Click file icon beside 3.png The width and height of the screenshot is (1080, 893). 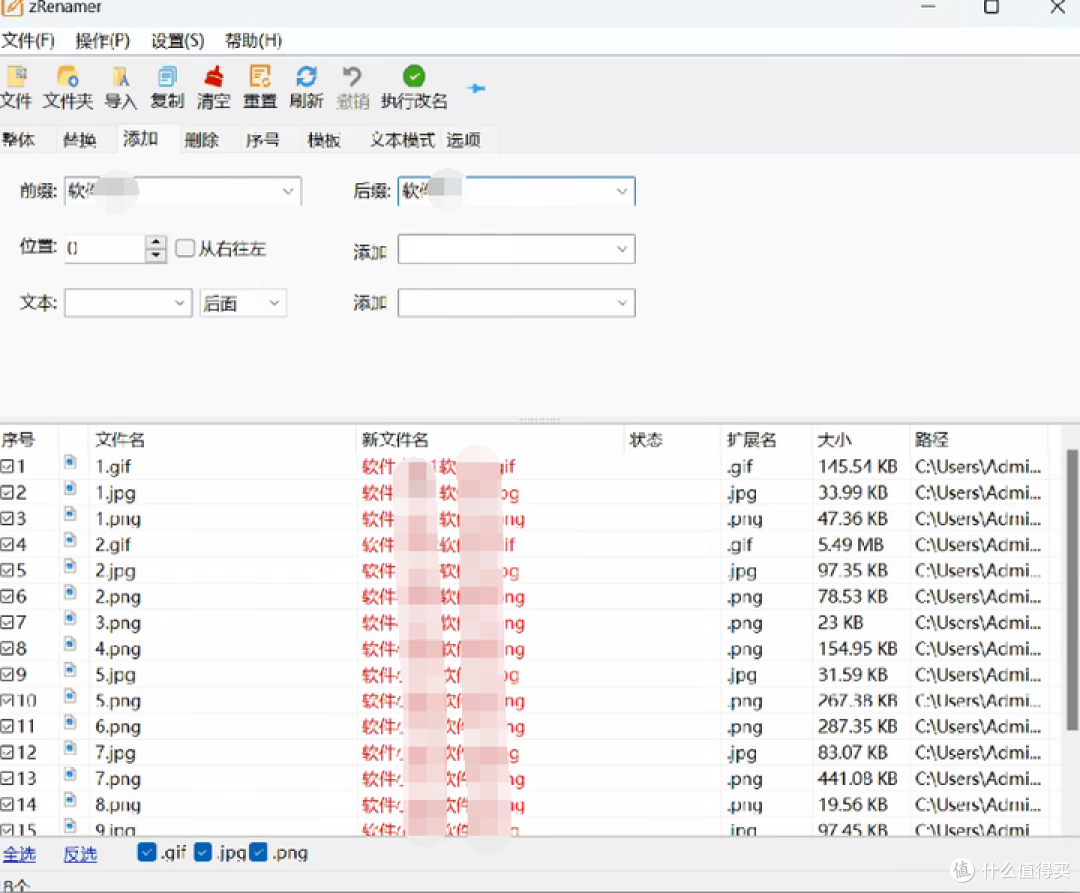(x=70, y=618)
